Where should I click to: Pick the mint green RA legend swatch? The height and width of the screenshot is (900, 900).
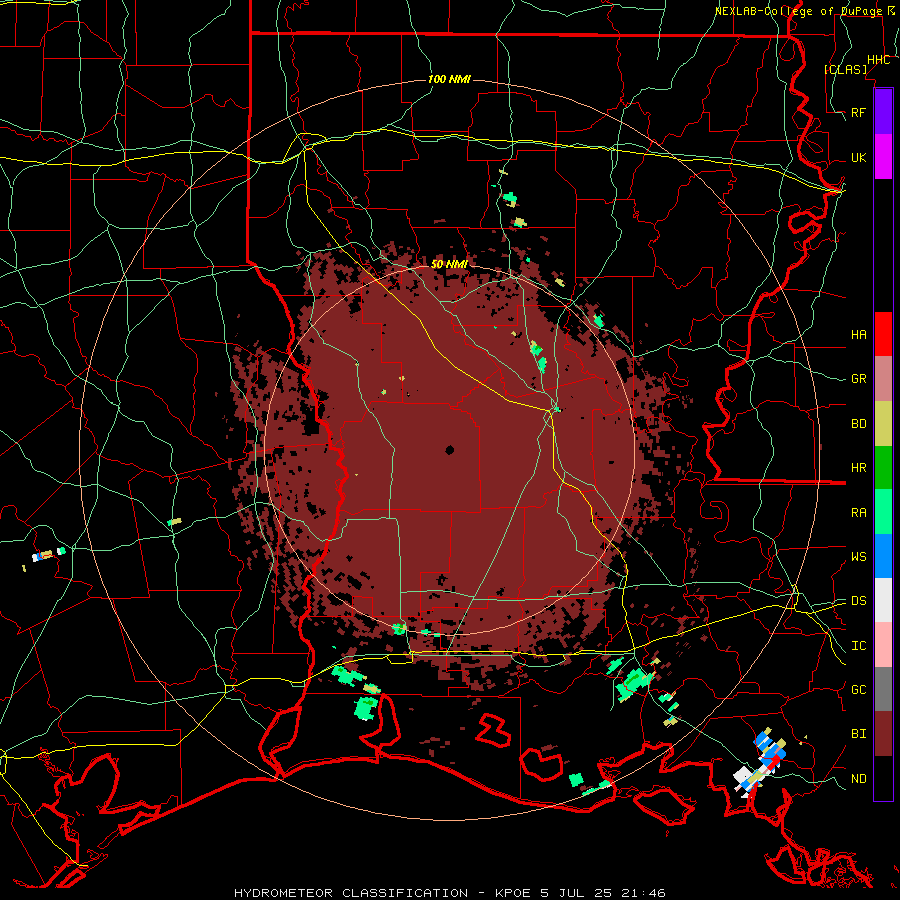coord(883,512)
